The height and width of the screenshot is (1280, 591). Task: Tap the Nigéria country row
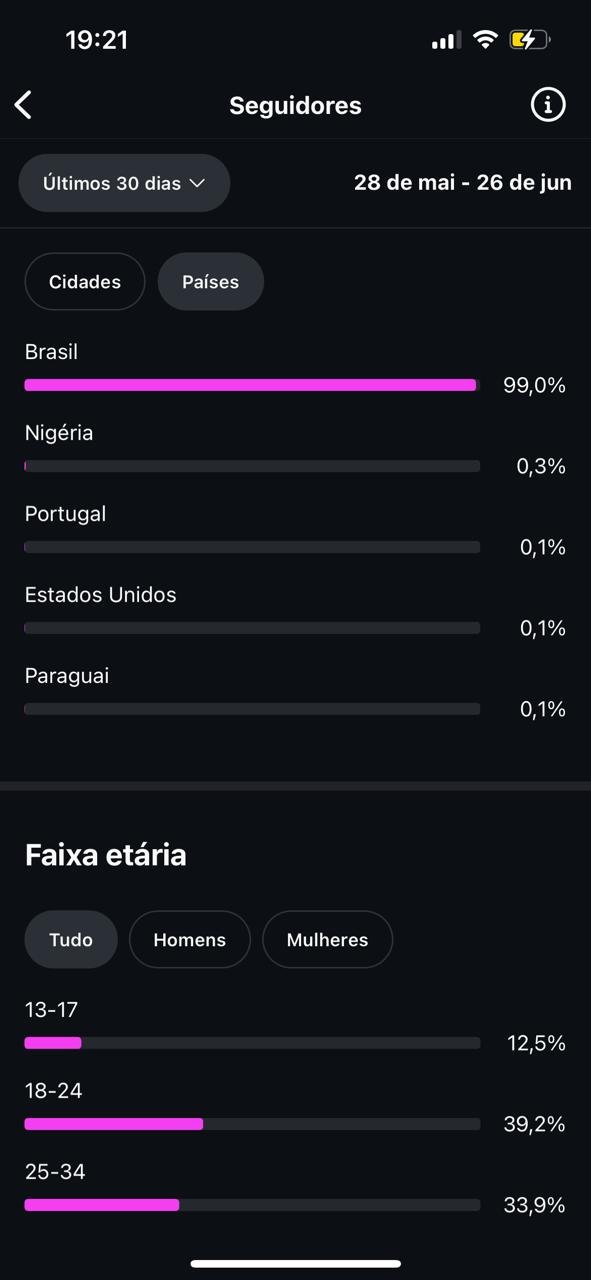(295, 450)
